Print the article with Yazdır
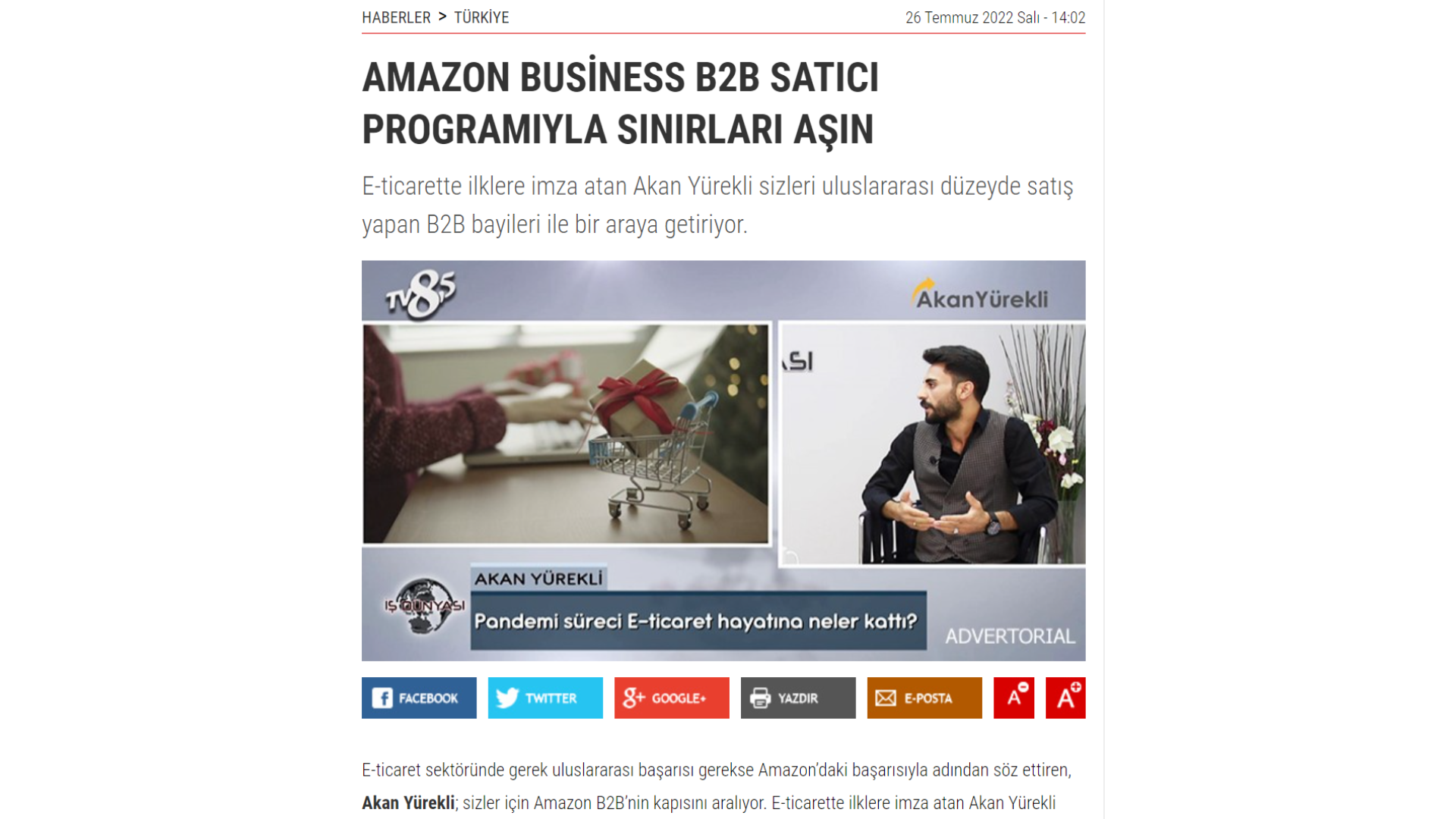This screenshot has height=819, width=1456. [x=798, y=698]
